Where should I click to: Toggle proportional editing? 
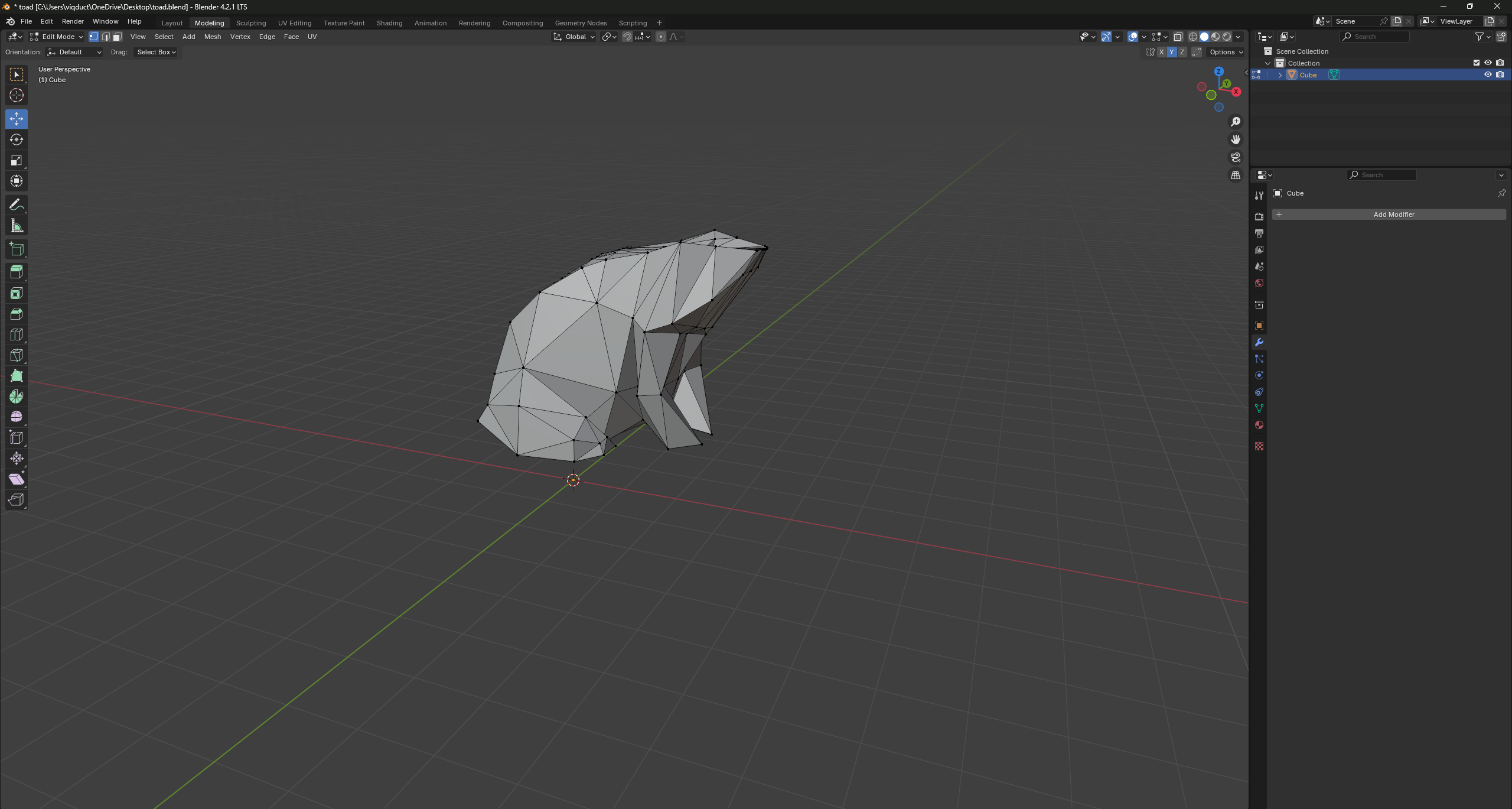661,37
